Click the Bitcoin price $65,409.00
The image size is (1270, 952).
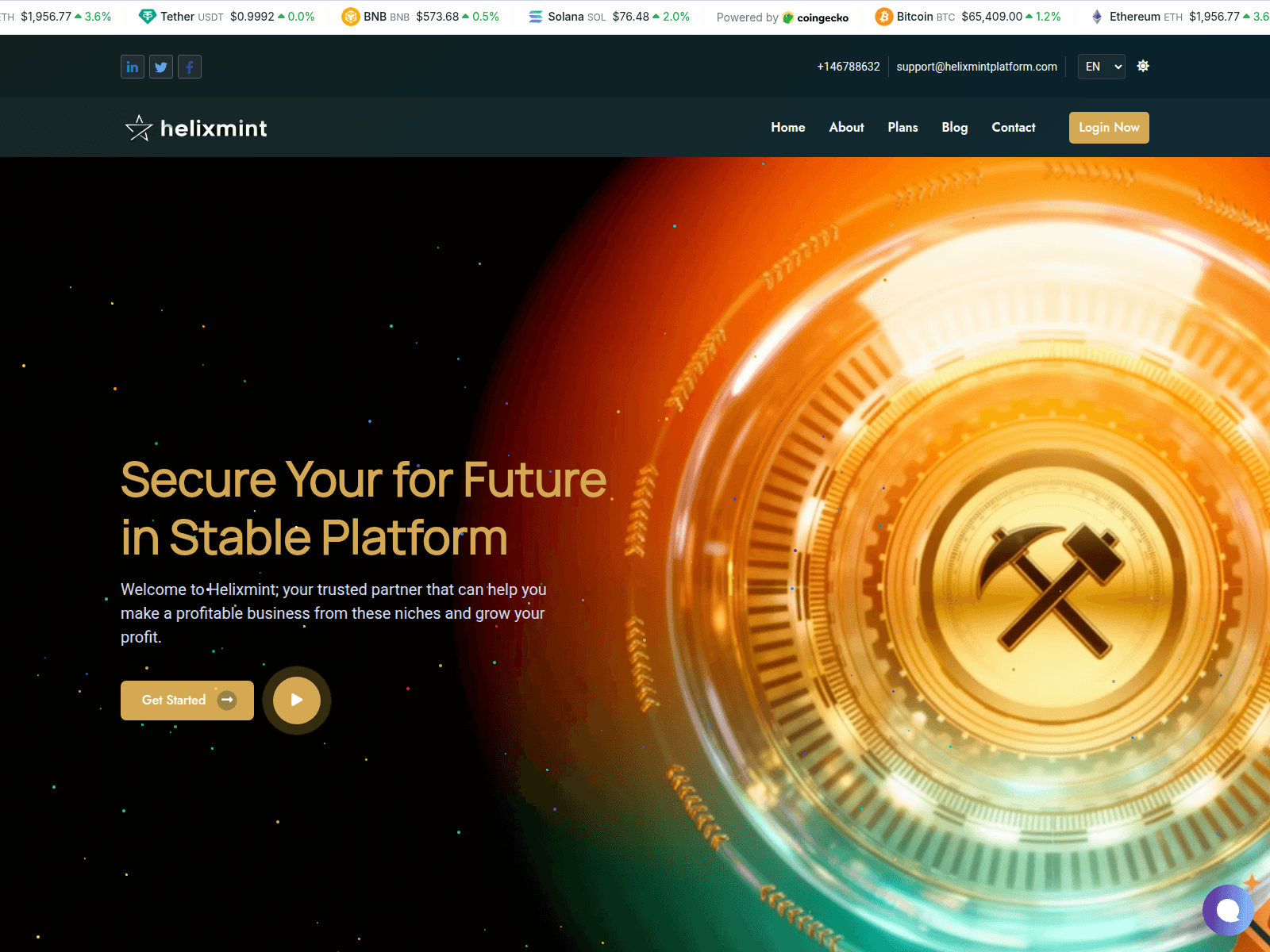(x=991, y=17)
